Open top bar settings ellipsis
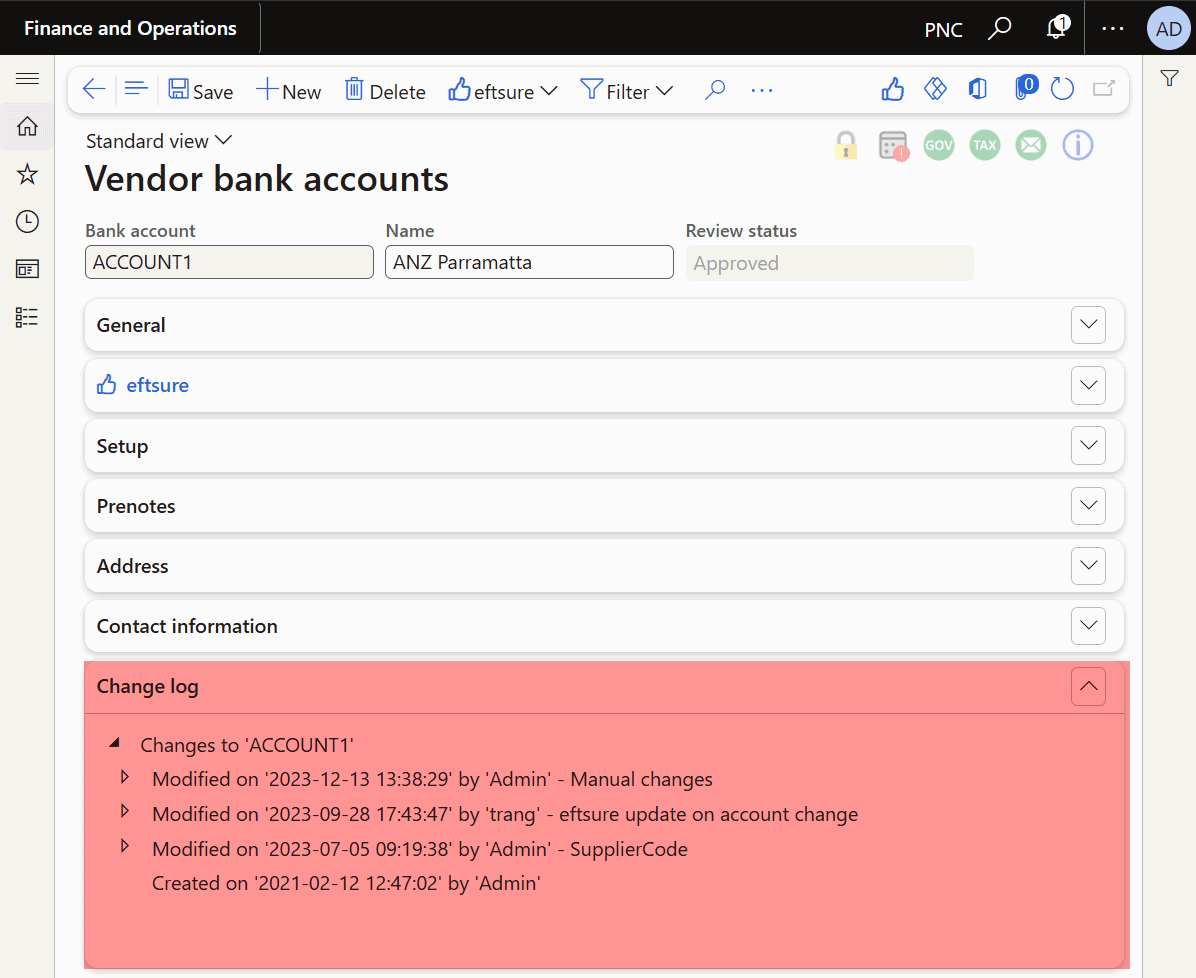 coord(1113,28)
